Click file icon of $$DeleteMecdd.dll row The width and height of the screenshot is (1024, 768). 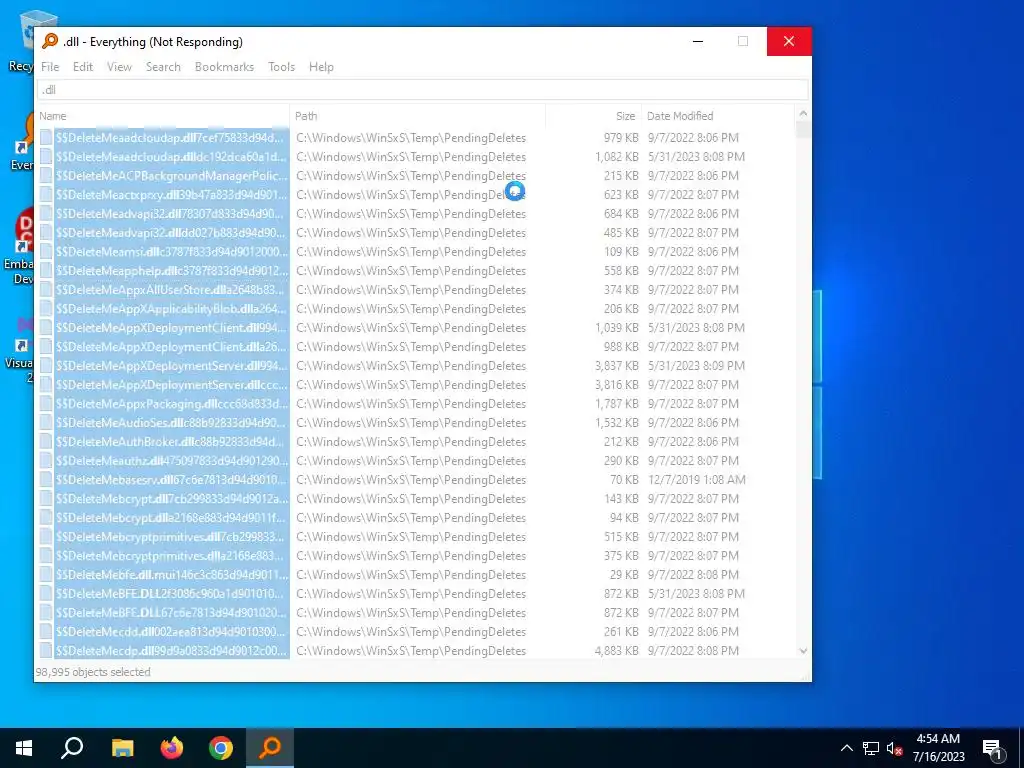point(46,632)
